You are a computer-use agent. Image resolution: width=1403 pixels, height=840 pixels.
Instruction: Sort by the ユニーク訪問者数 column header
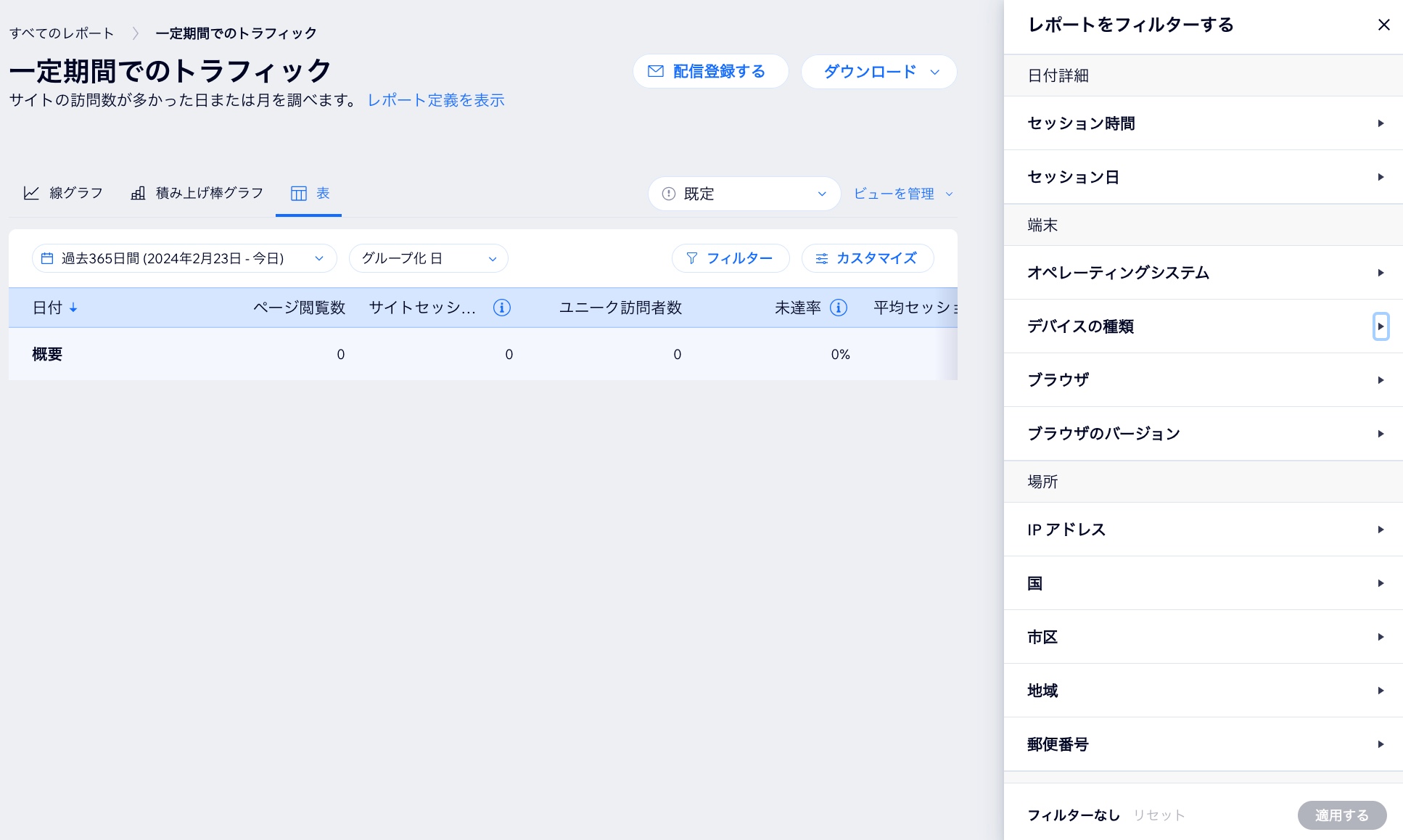(x=620, y=308)
